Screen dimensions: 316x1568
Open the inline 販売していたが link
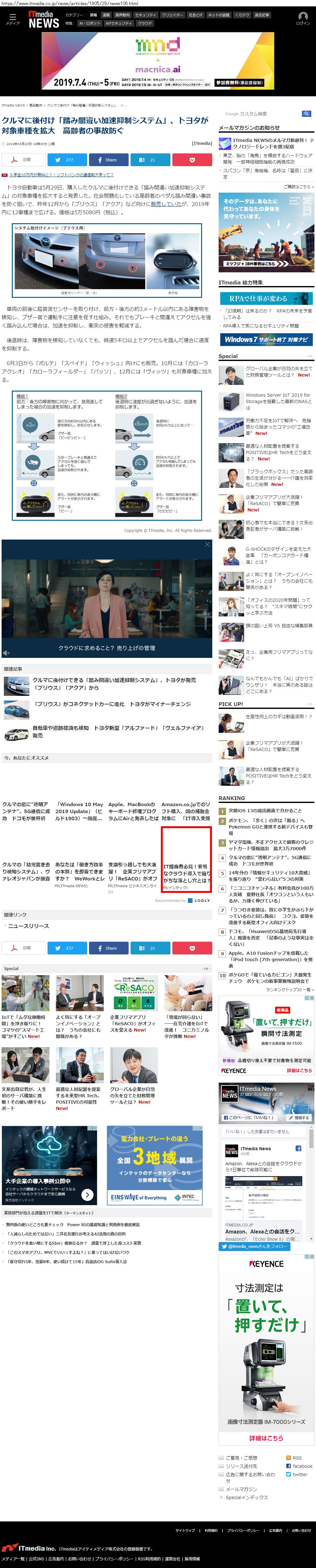tap(166, 204)
